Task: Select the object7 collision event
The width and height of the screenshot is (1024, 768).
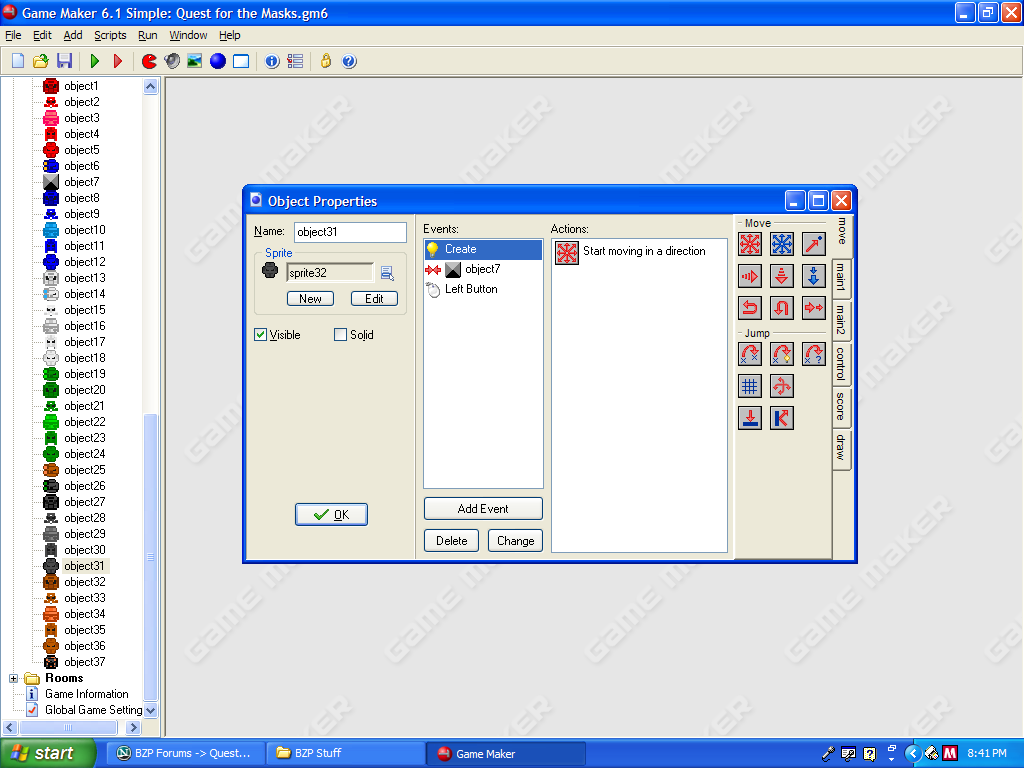Action: [x=483, y=269]
